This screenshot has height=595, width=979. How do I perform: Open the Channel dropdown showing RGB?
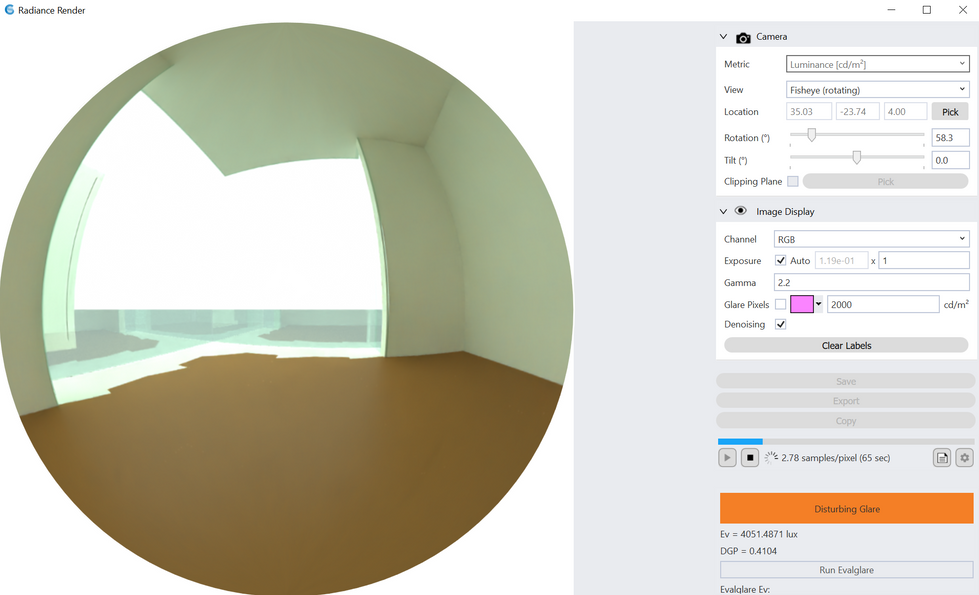[871, 238]
